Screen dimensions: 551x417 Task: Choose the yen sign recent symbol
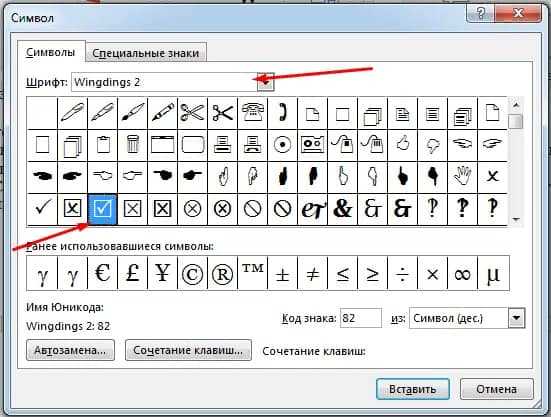pos(162,273)
